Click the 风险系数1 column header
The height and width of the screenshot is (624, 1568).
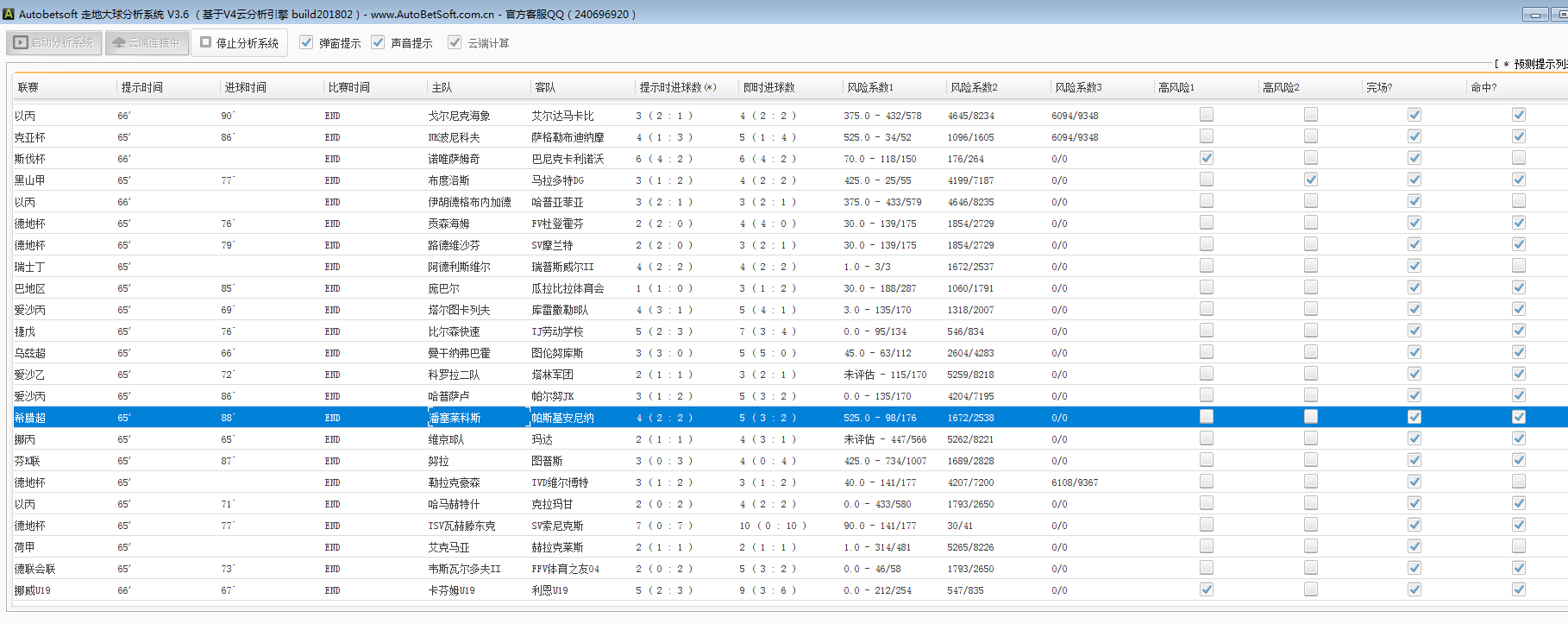(869, 87)
